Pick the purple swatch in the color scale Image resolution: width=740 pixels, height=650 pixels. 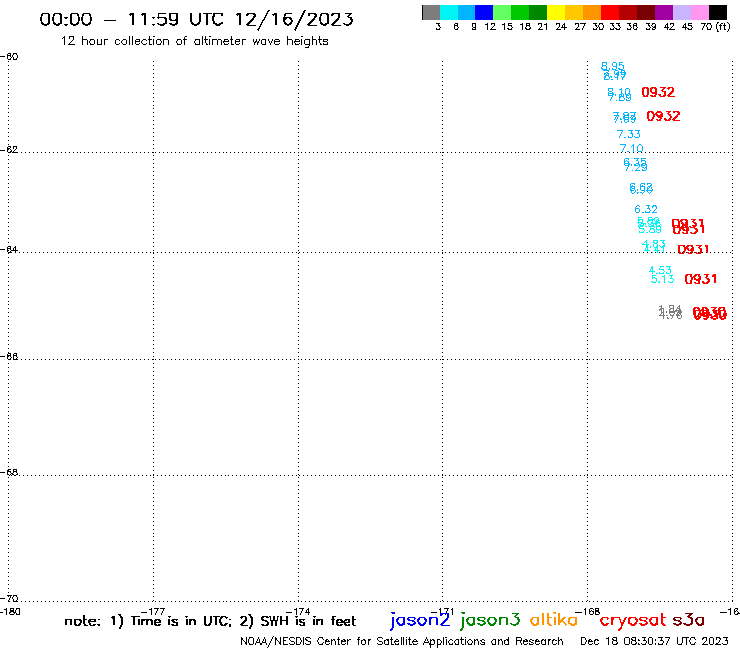663,12
